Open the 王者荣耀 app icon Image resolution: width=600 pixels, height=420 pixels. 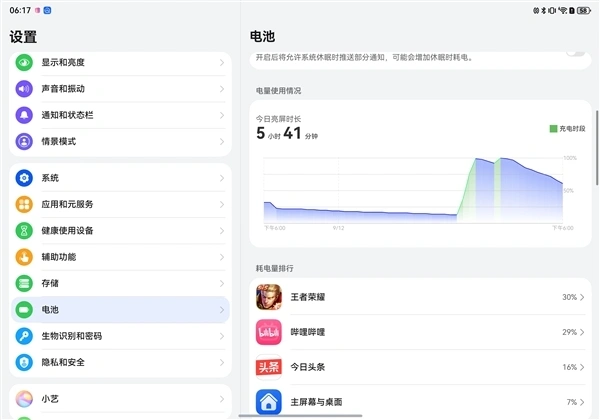click(268, 297)
